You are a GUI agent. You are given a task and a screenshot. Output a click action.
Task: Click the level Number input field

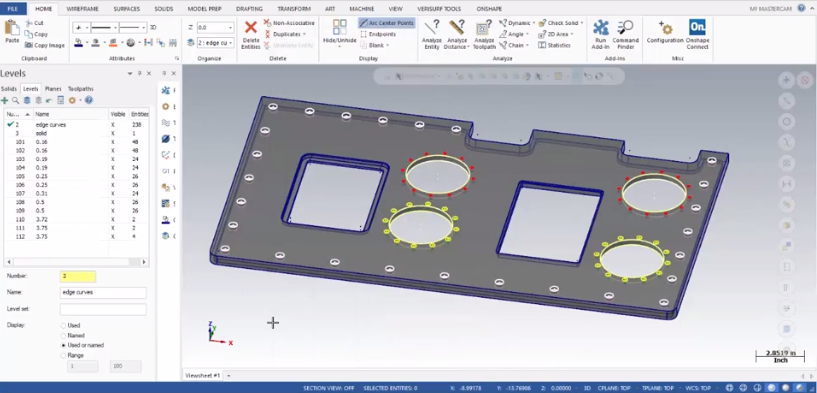[78, 276]
